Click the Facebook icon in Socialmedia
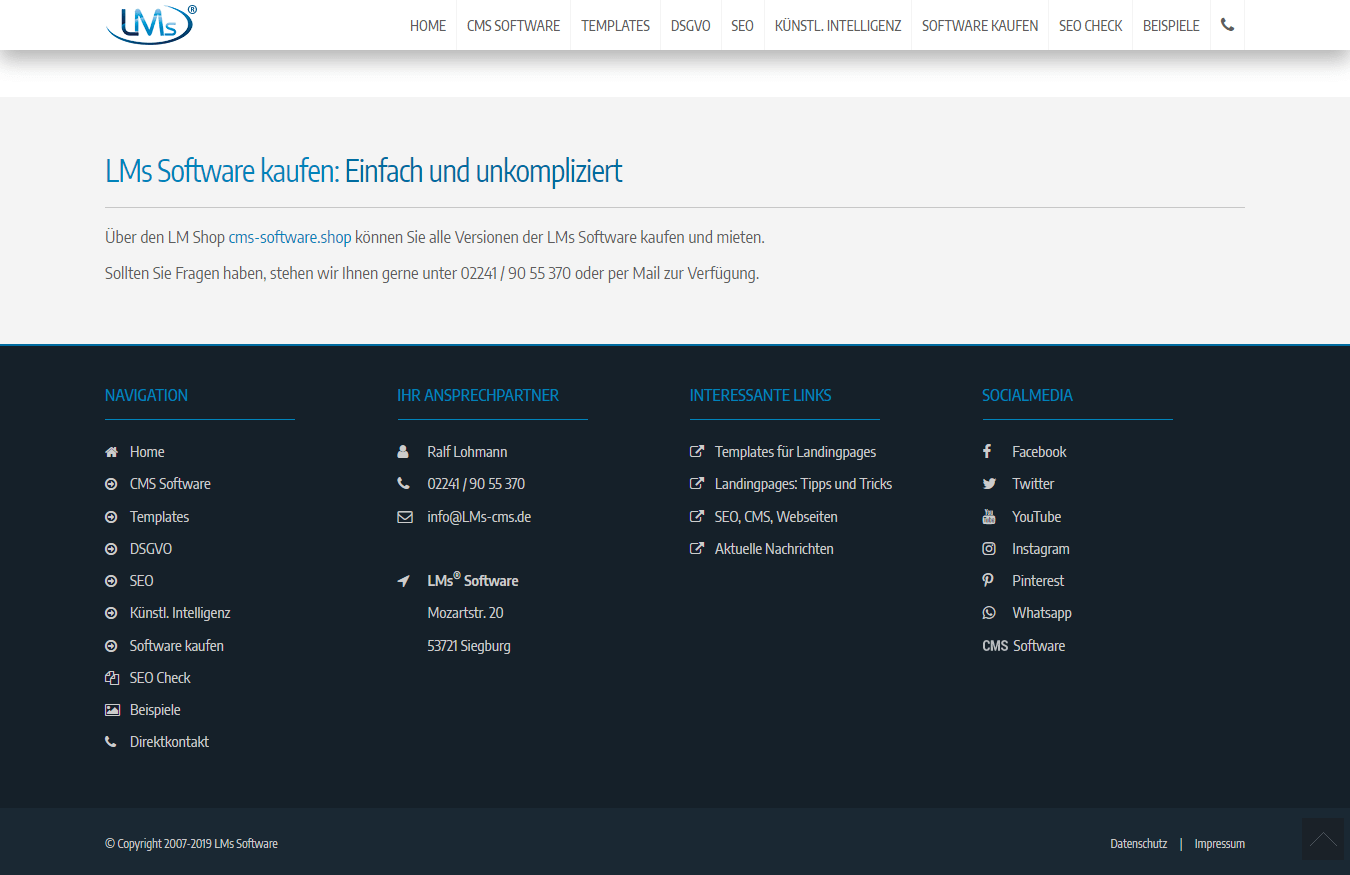Screen dimensions: 1350x875 987,452
